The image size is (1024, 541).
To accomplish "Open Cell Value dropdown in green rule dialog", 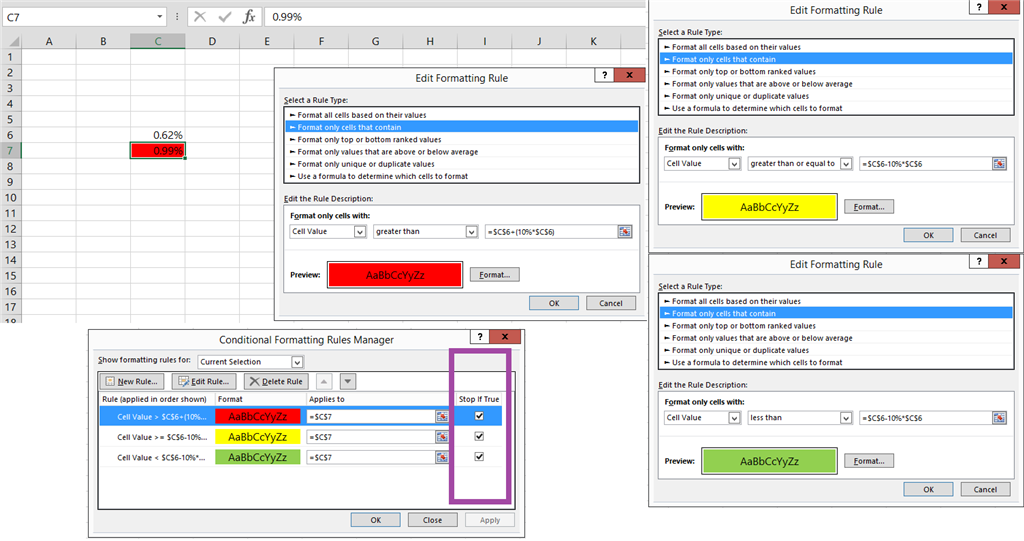I will click(x=734, y=418).
